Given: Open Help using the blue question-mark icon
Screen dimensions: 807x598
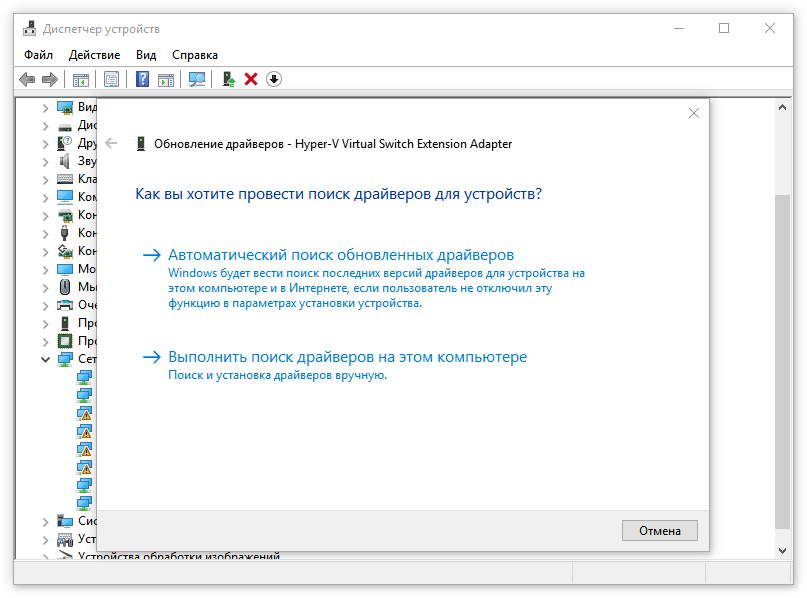Looking at the screenshot, I should pyautogui.click(x=142, y=79).
